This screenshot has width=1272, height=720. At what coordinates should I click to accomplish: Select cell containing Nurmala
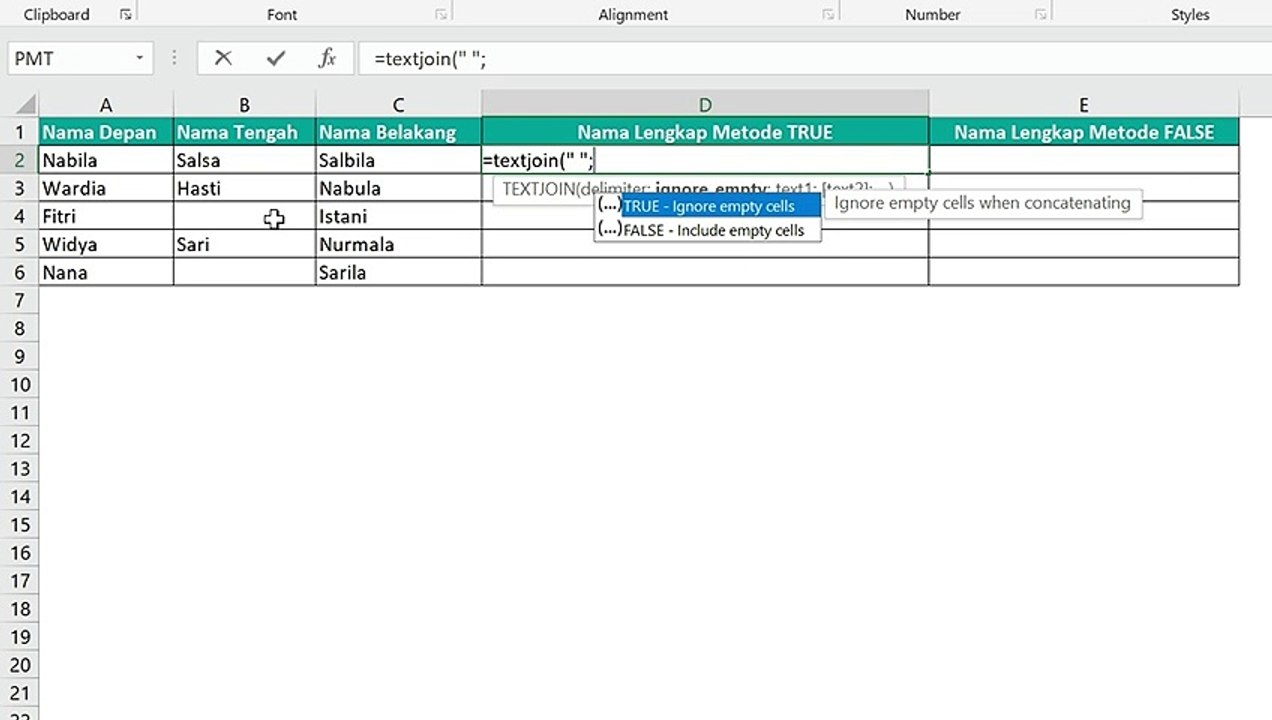point(398,244)
